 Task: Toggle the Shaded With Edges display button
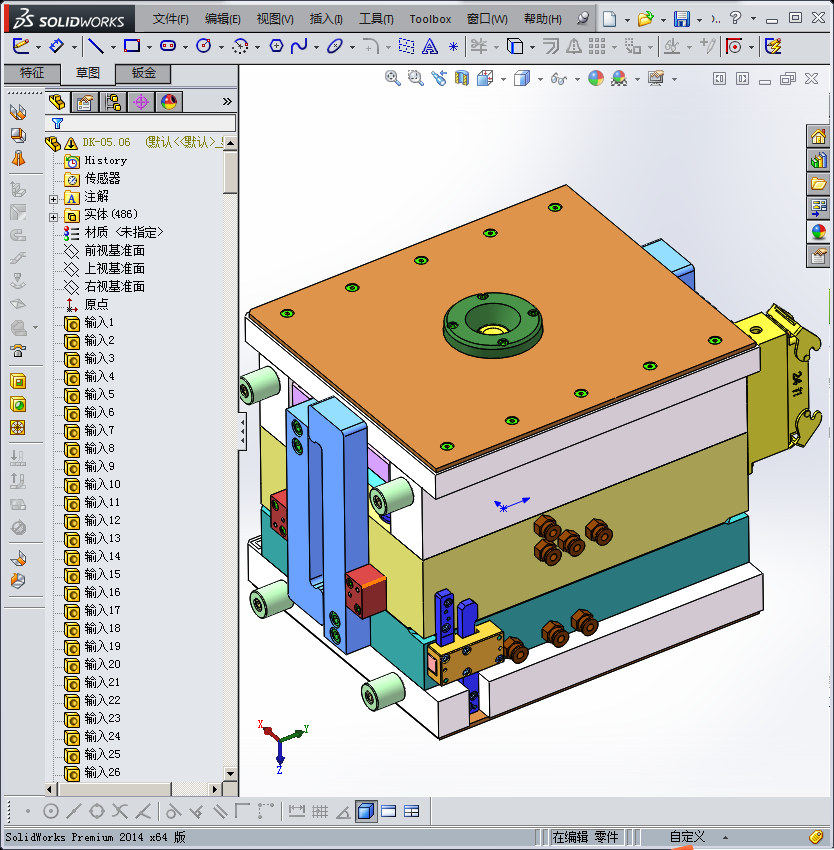click(x=366, y=812)
